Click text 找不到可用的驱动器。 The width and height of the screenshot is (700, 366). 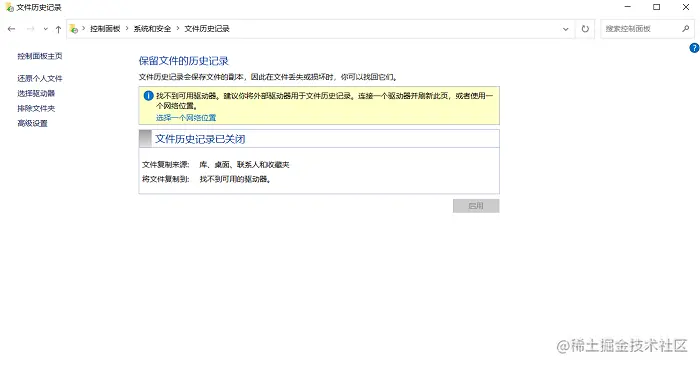235,179
